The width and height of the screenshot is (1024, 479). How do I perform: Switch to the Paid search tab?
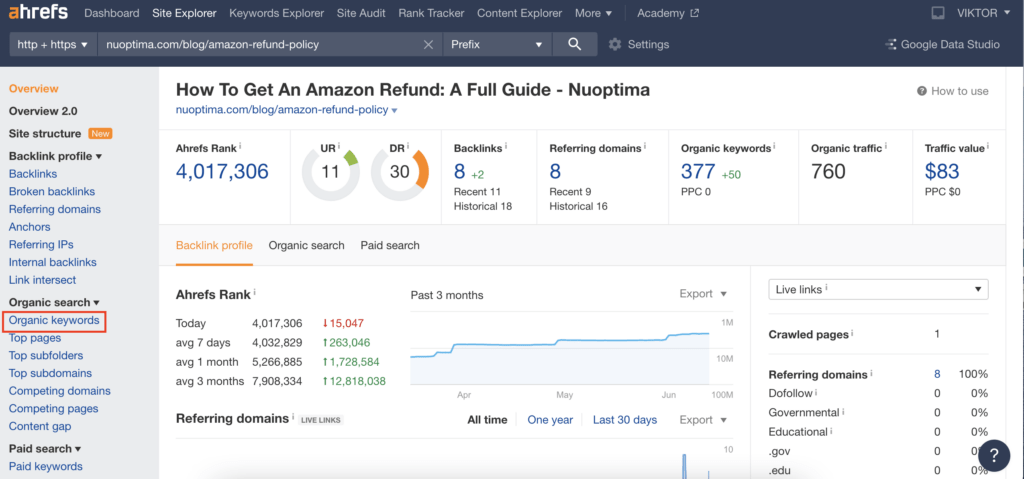[390, 246]
